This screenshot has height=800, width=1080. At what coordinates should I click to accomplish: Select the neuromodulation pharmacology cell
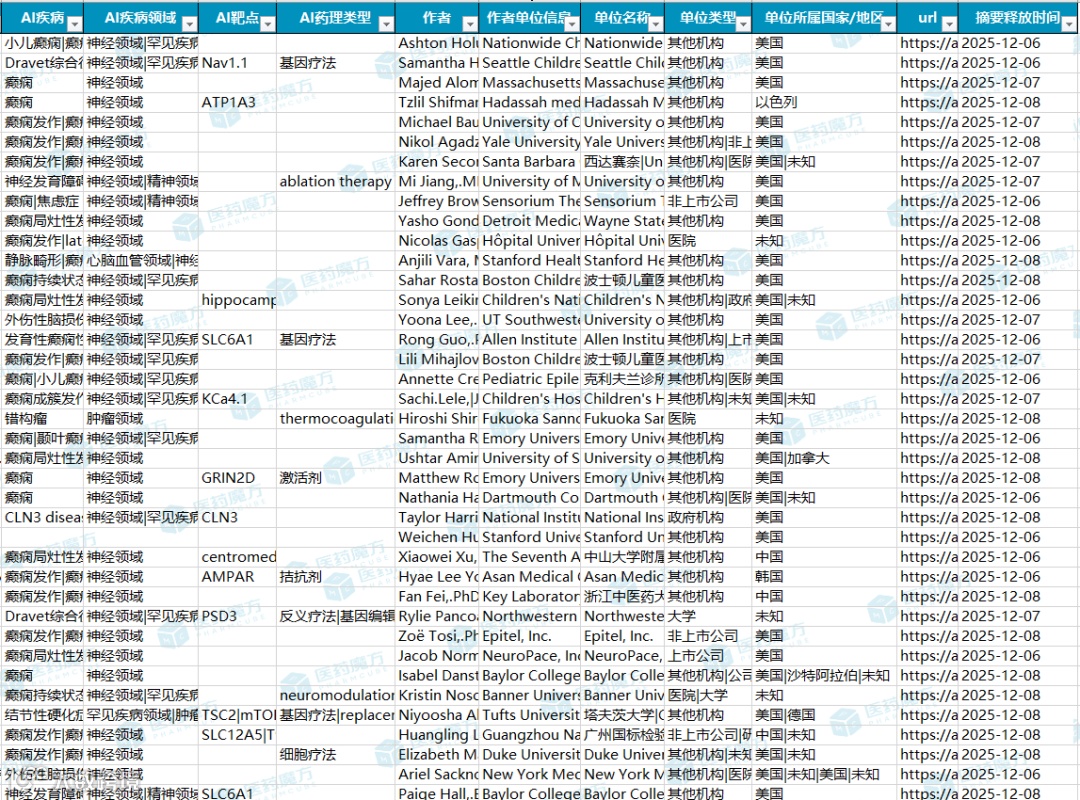coord(336,695)
